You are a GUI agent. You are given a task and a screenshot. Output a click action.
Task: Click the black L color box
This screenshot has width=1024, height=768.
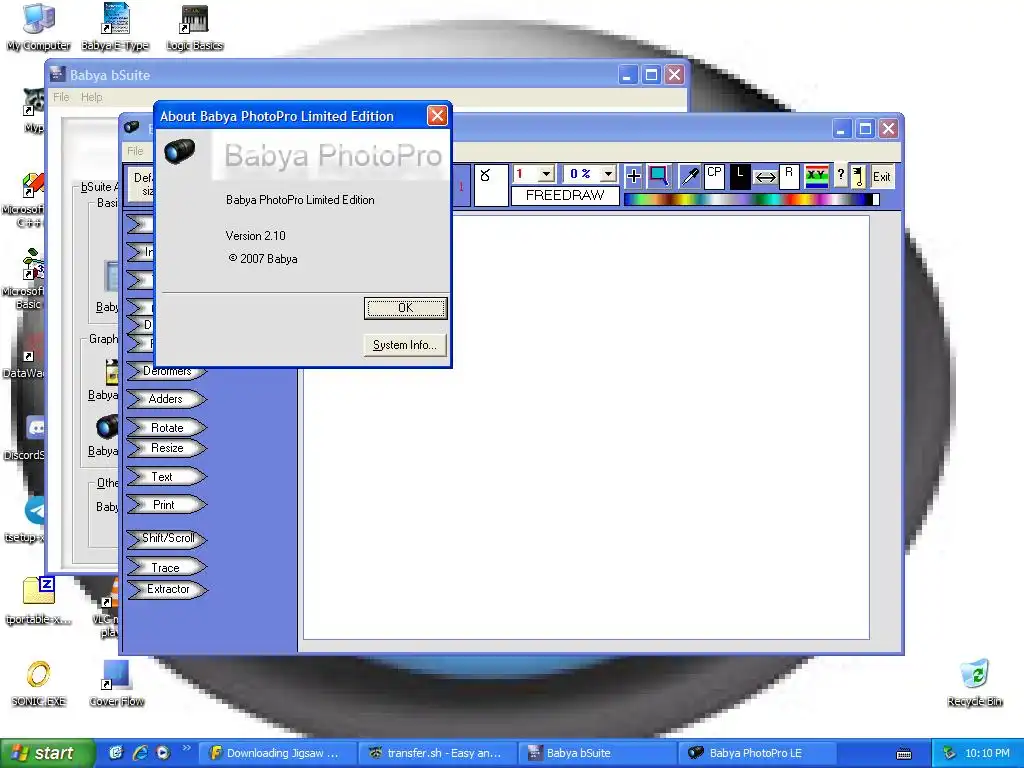(x=739, y=176)
